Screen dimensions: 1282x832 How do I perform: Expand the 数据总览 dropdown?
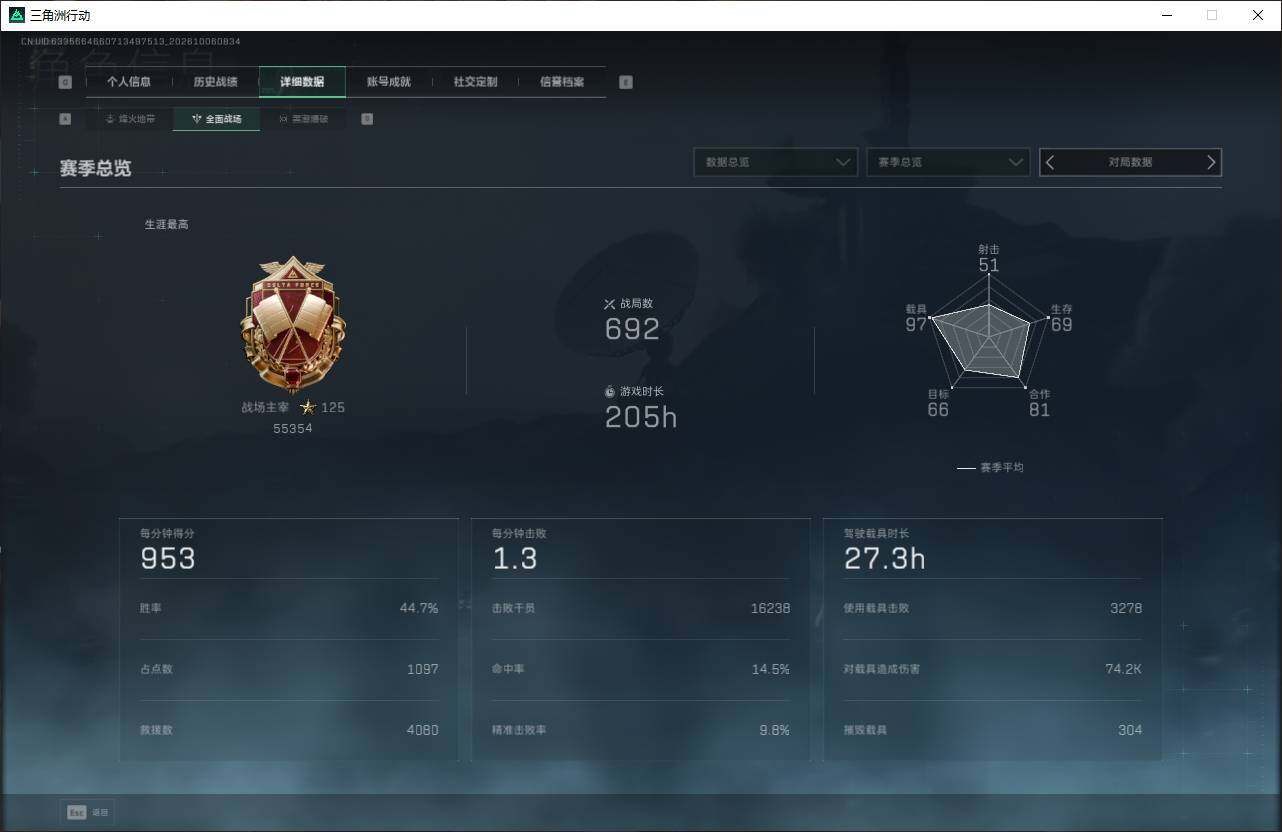coord(776,162)
